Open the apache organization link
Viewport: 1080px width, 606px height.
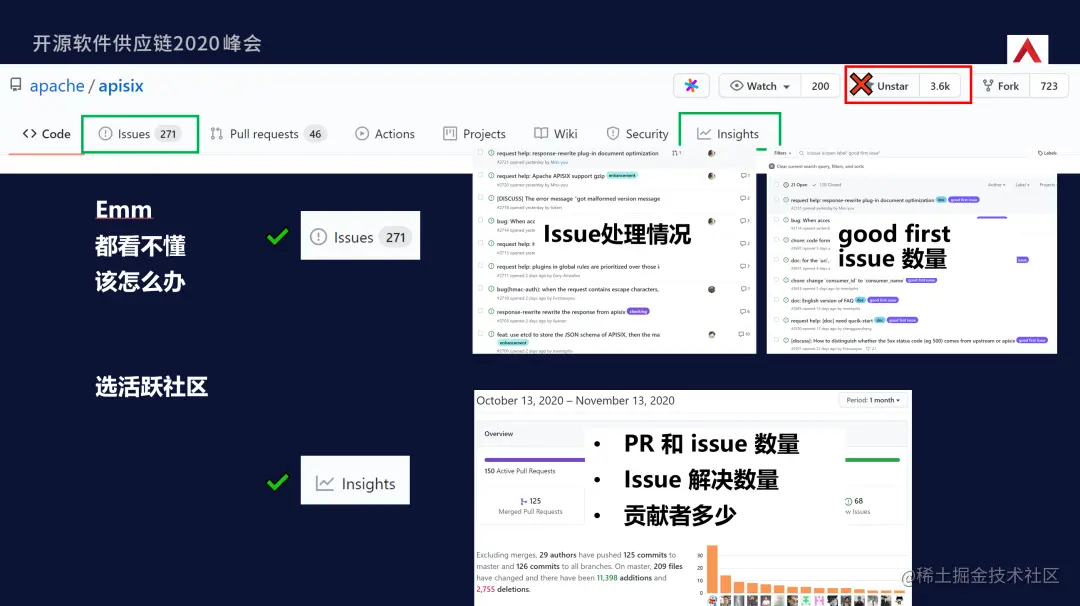point(57,85)
